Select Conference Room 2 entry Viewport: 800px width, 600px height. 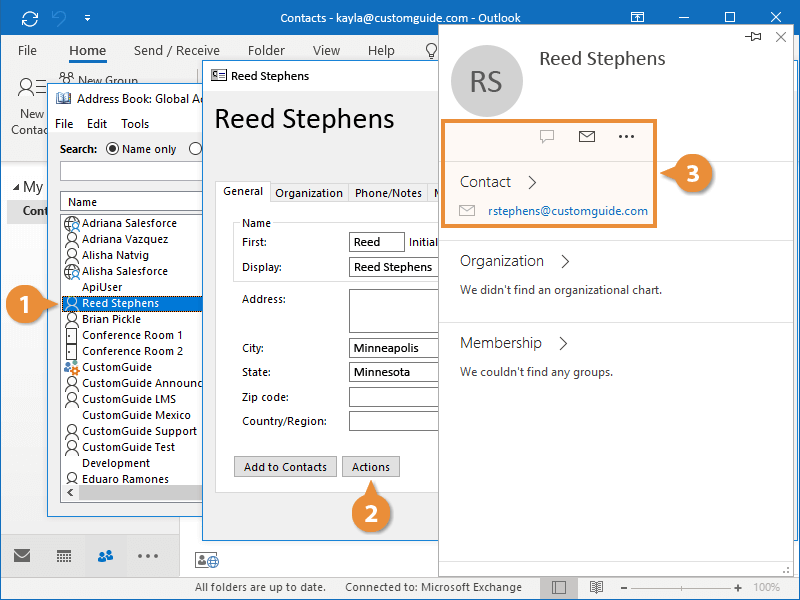coord(132,351)
